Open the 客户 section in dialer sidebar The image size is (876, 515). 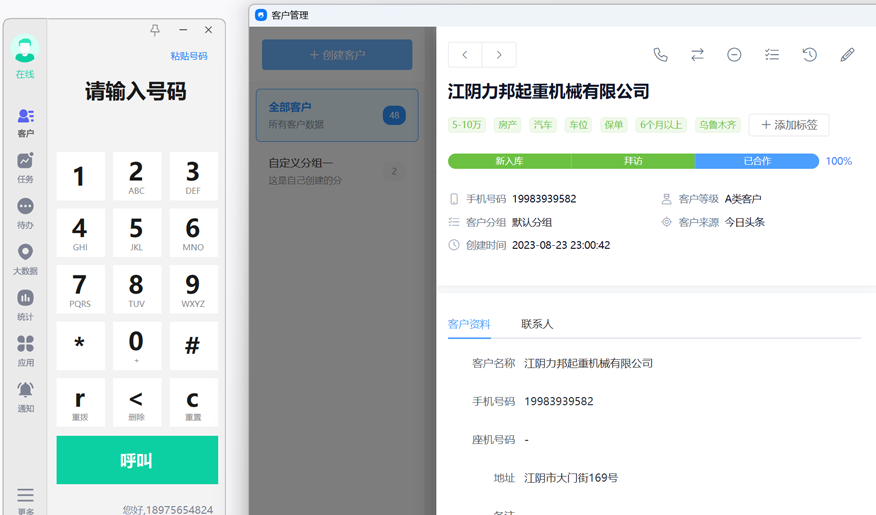coord(25,123)
